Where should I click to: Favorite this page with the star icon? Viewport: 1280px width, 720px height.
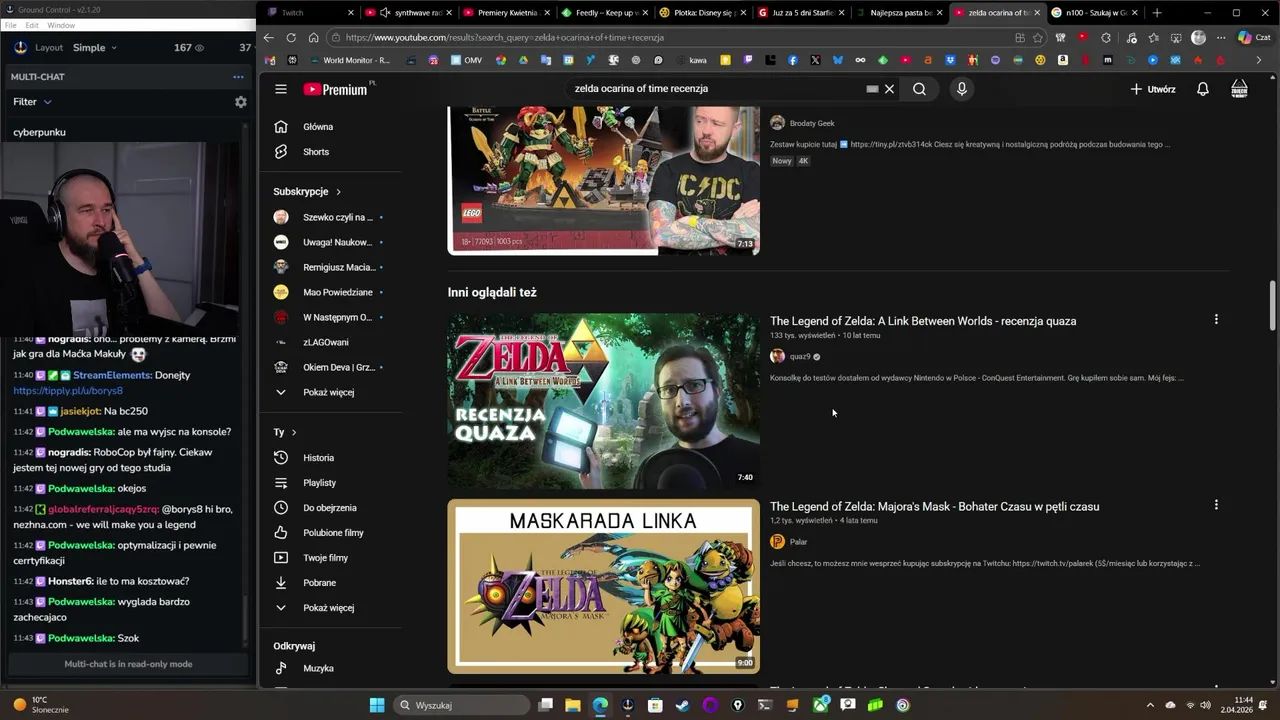pos(1038,37)
